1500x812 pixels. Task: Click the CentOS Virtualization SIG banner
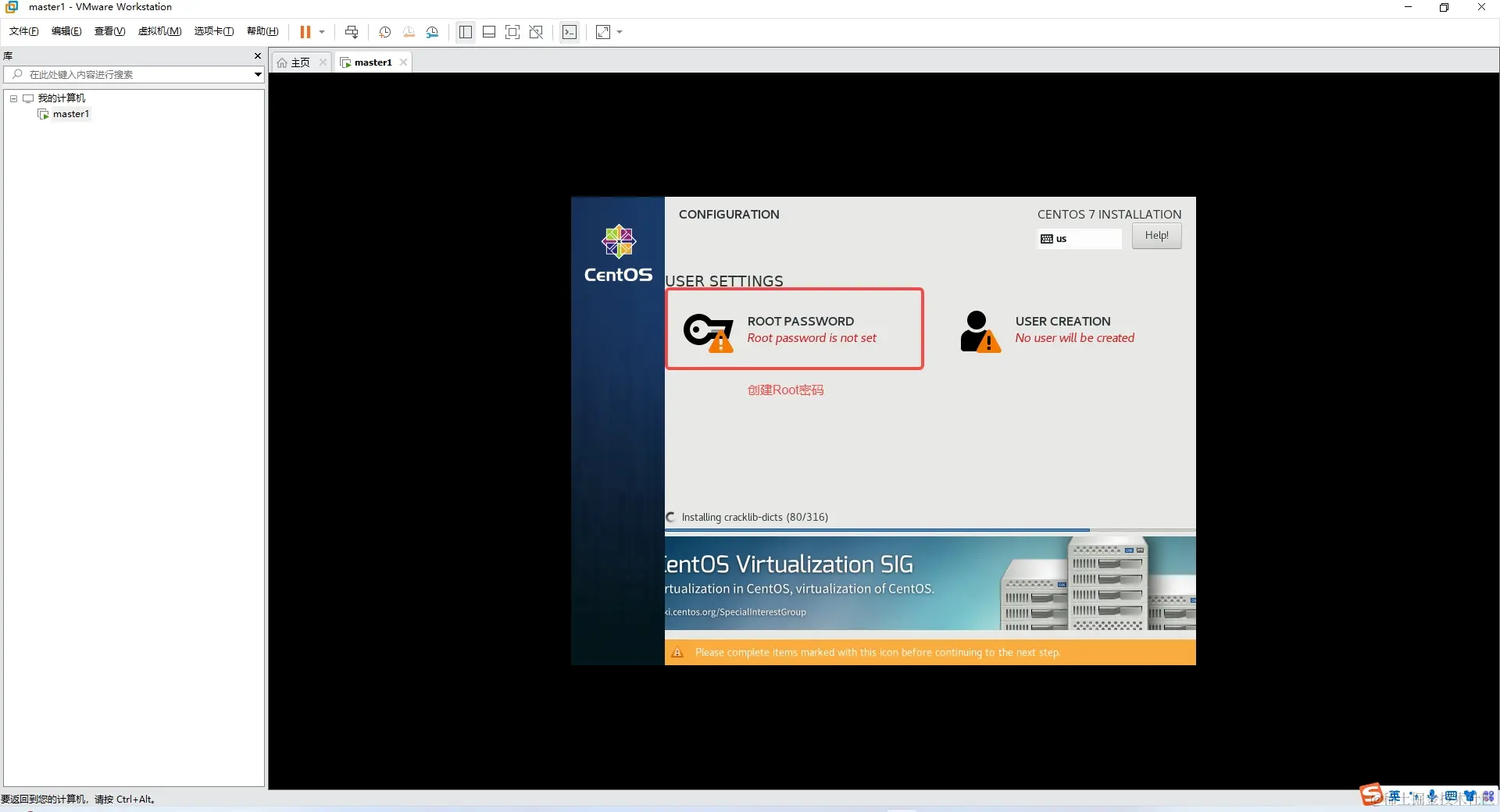pos(930,583)
